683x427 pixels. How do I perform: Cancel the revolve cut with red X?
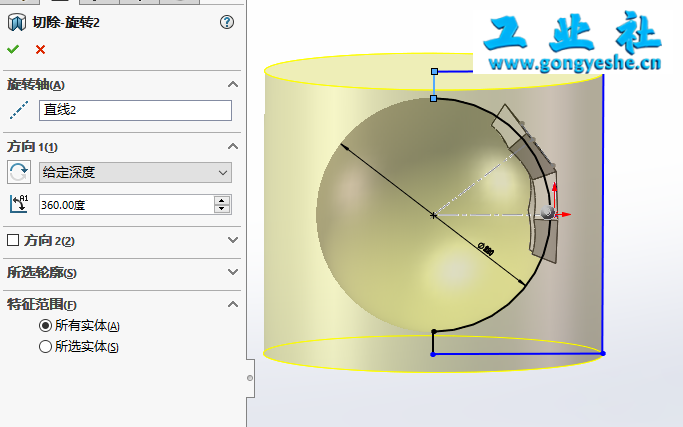[x=41, y=50]
